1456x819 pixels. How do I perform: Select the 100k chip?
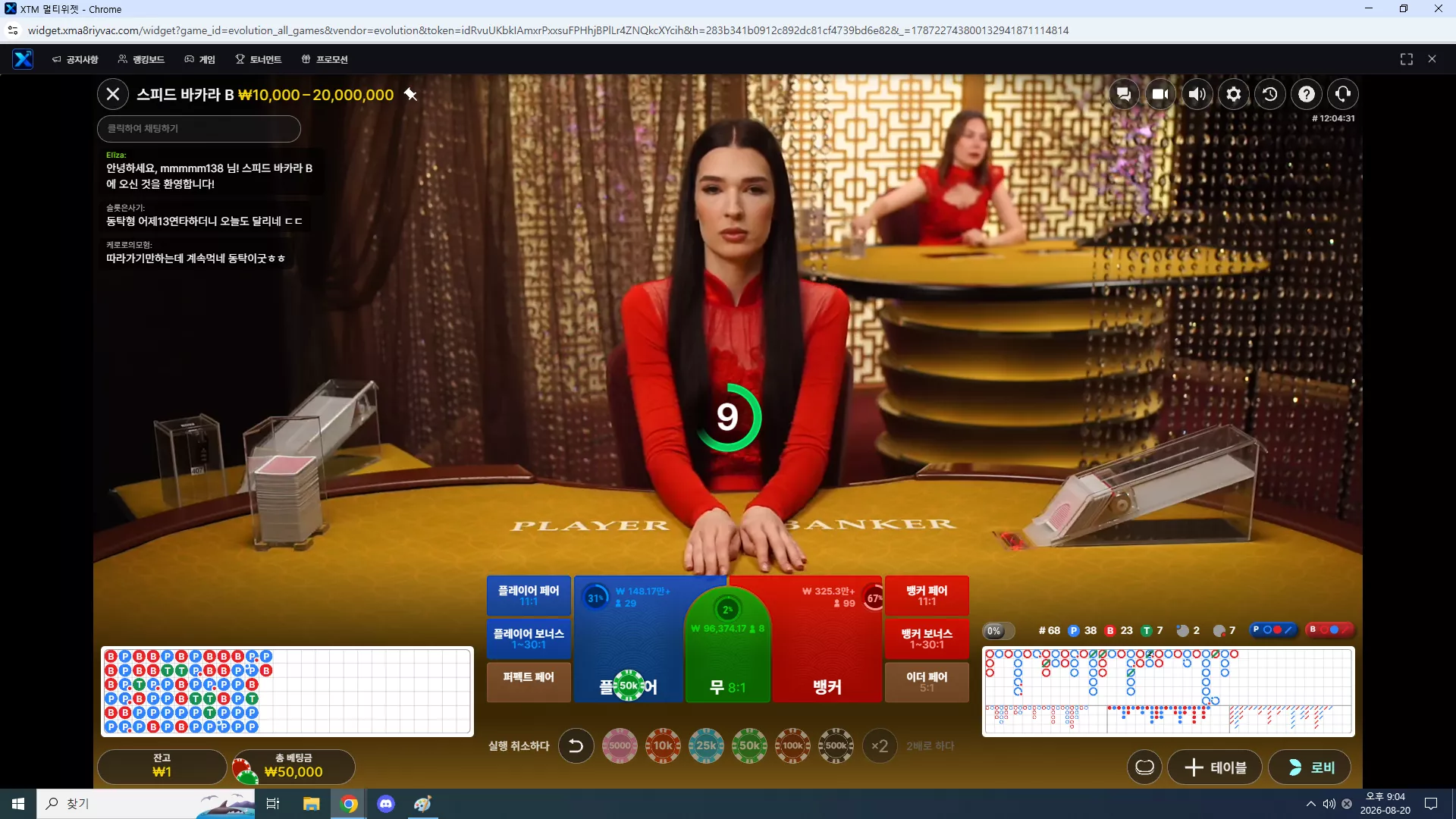tap(792, 745)
